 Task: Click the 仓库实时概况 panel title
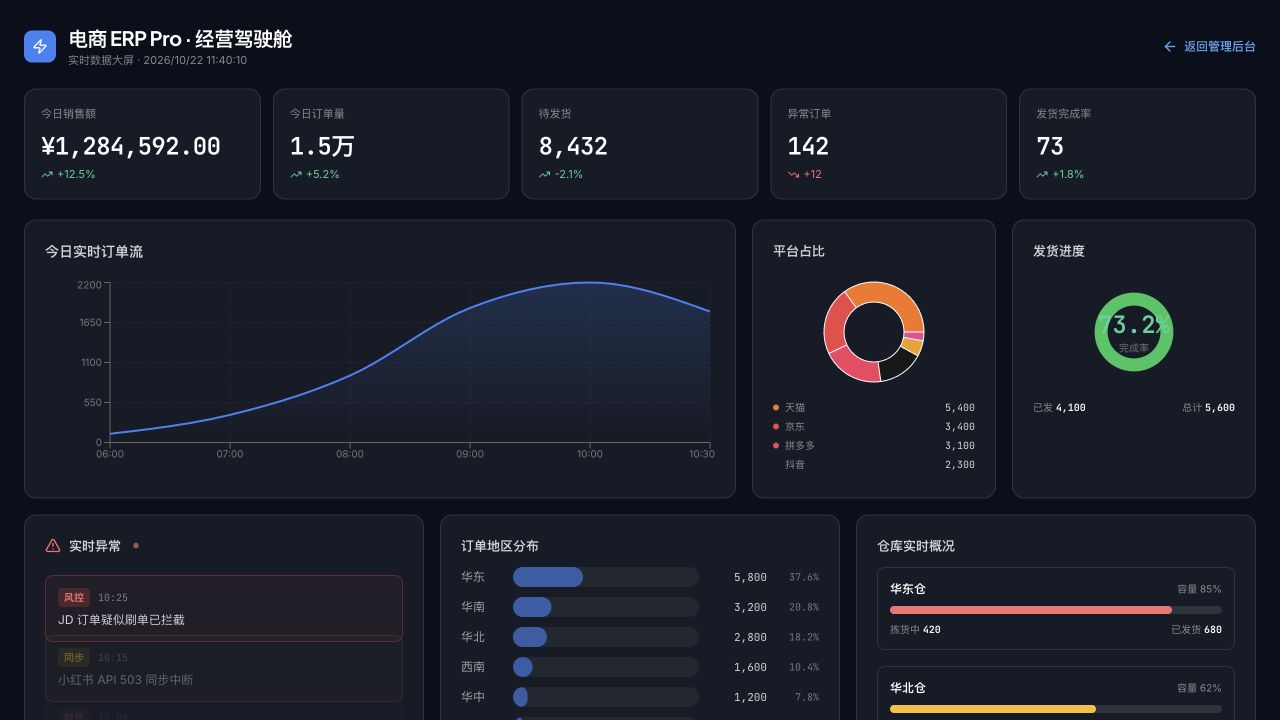(x=916, y=546)
